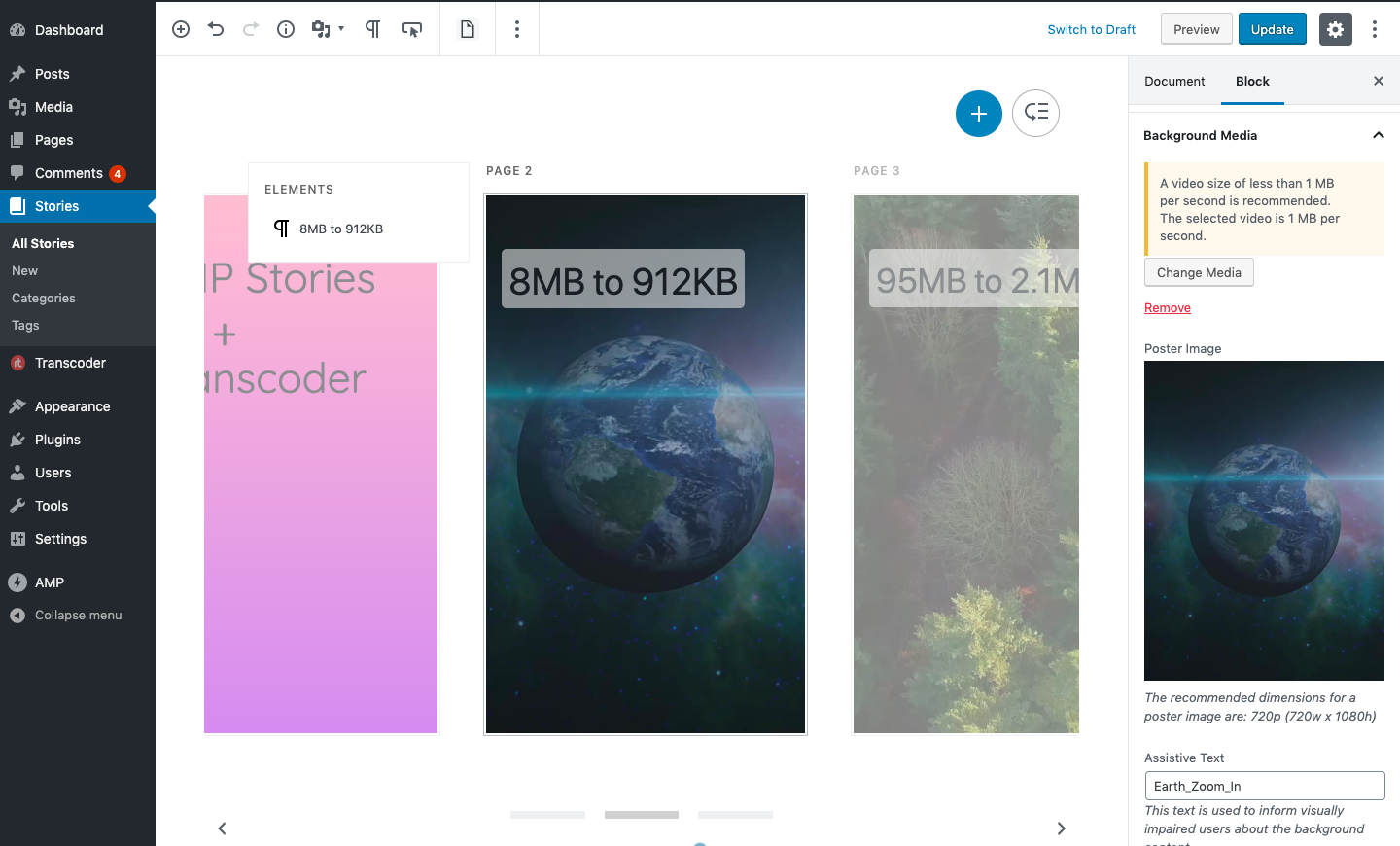Toggle the settings gear sidebar

[1335, 29]
